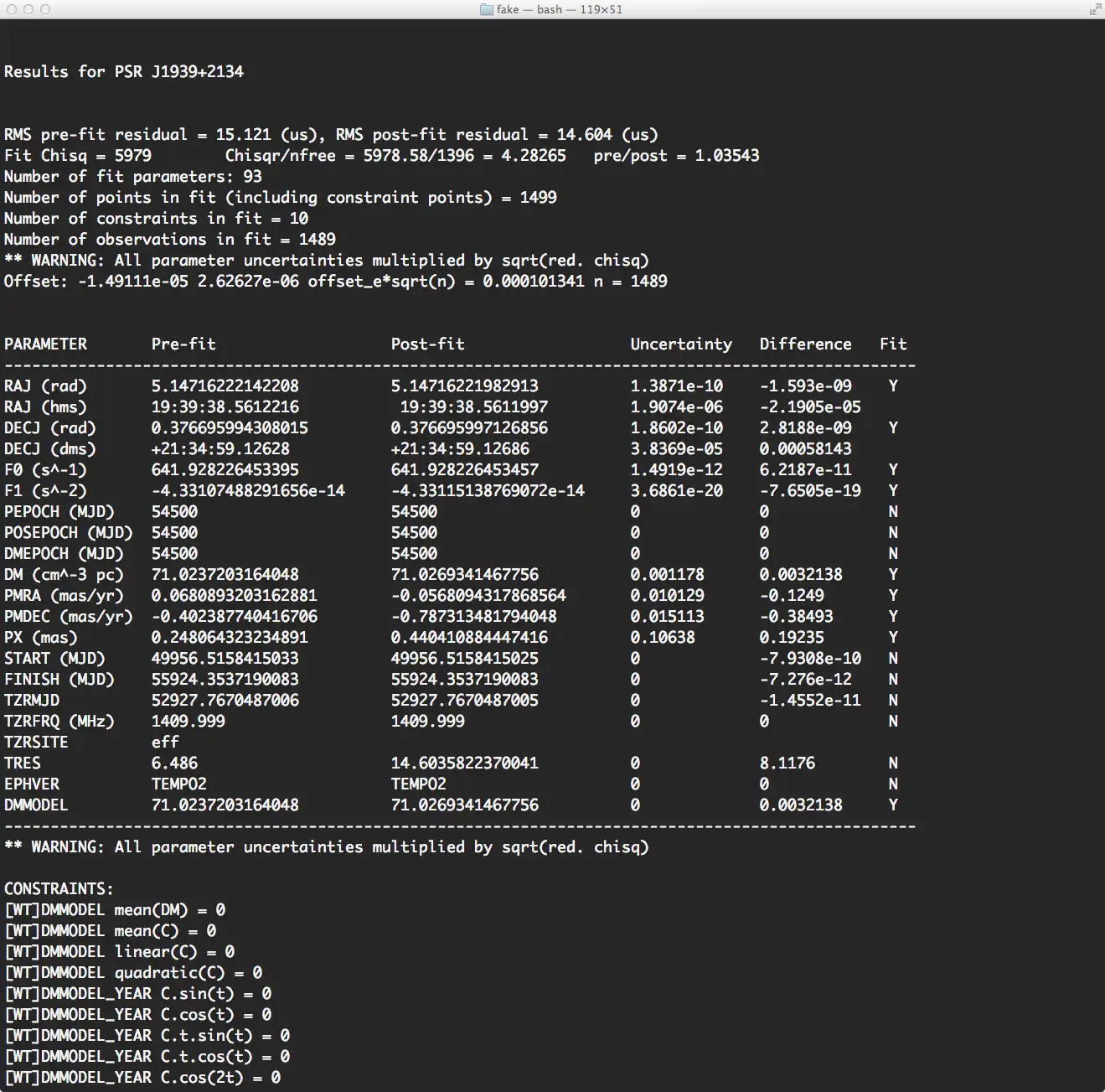Image resolution: width=1105 pixels, height=1092 pixels.
Task: Click the 'Results for PSR J1939+2134' heading line
Action: [124, 72]
